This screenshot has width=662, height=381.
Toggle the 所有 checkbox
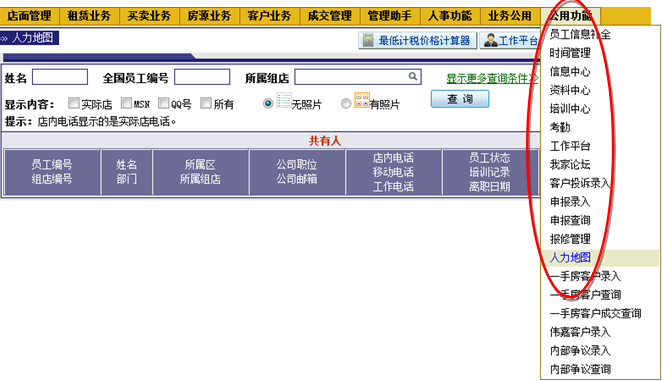click(206, 103)
